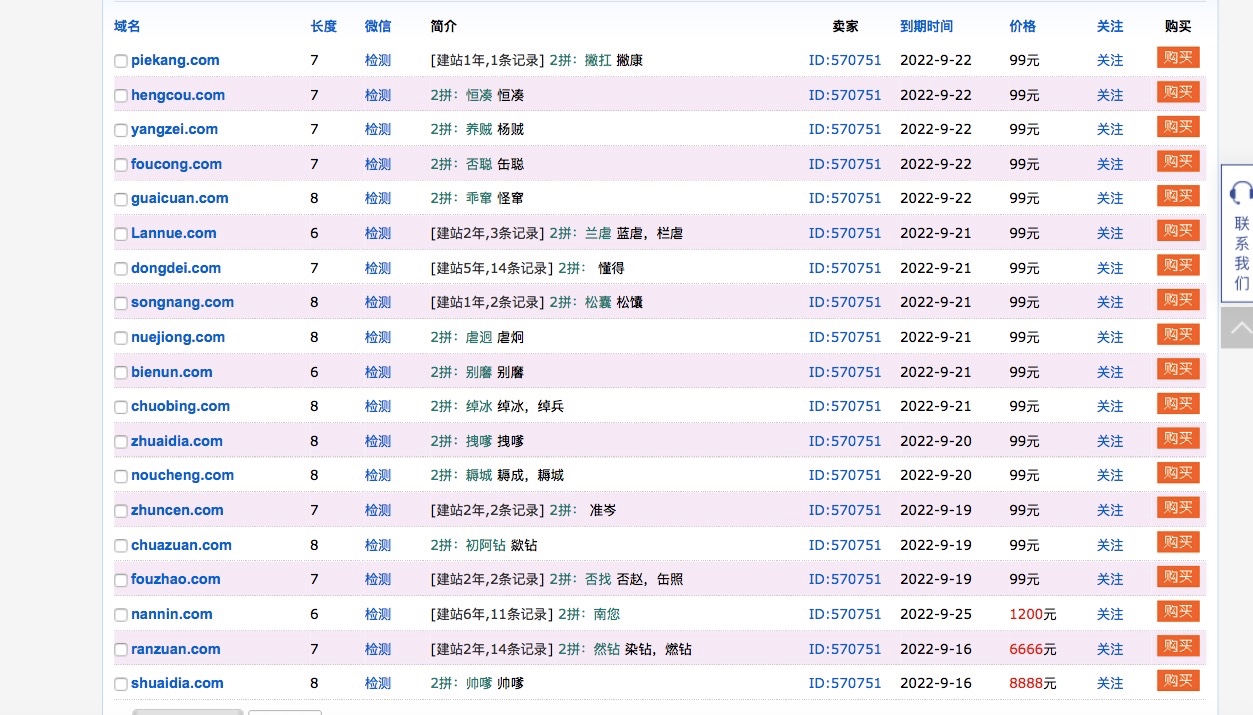
Task: Click the 域名 column header
Action: tap(127, 26)
